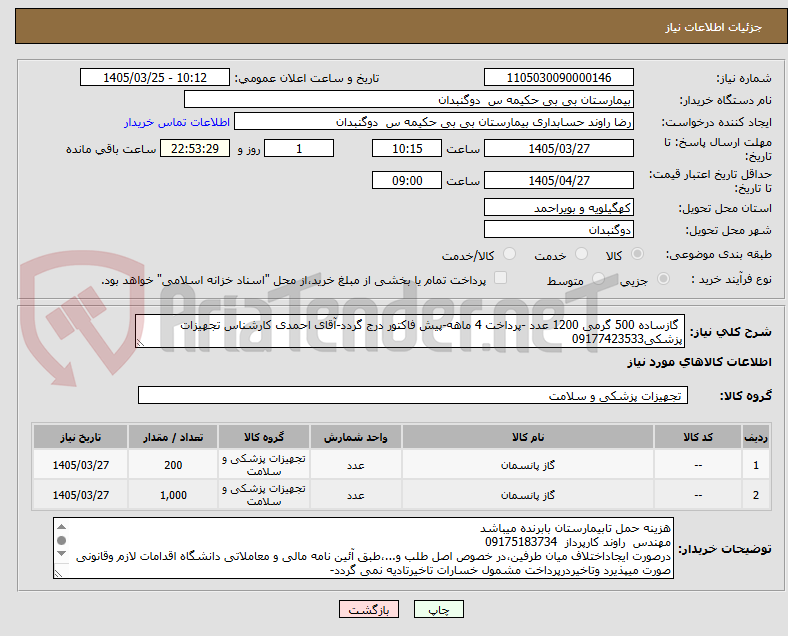This screenshot has width=788, height=636.
Task: Click the remaining days field showing 1
Action: click(299, 148)
